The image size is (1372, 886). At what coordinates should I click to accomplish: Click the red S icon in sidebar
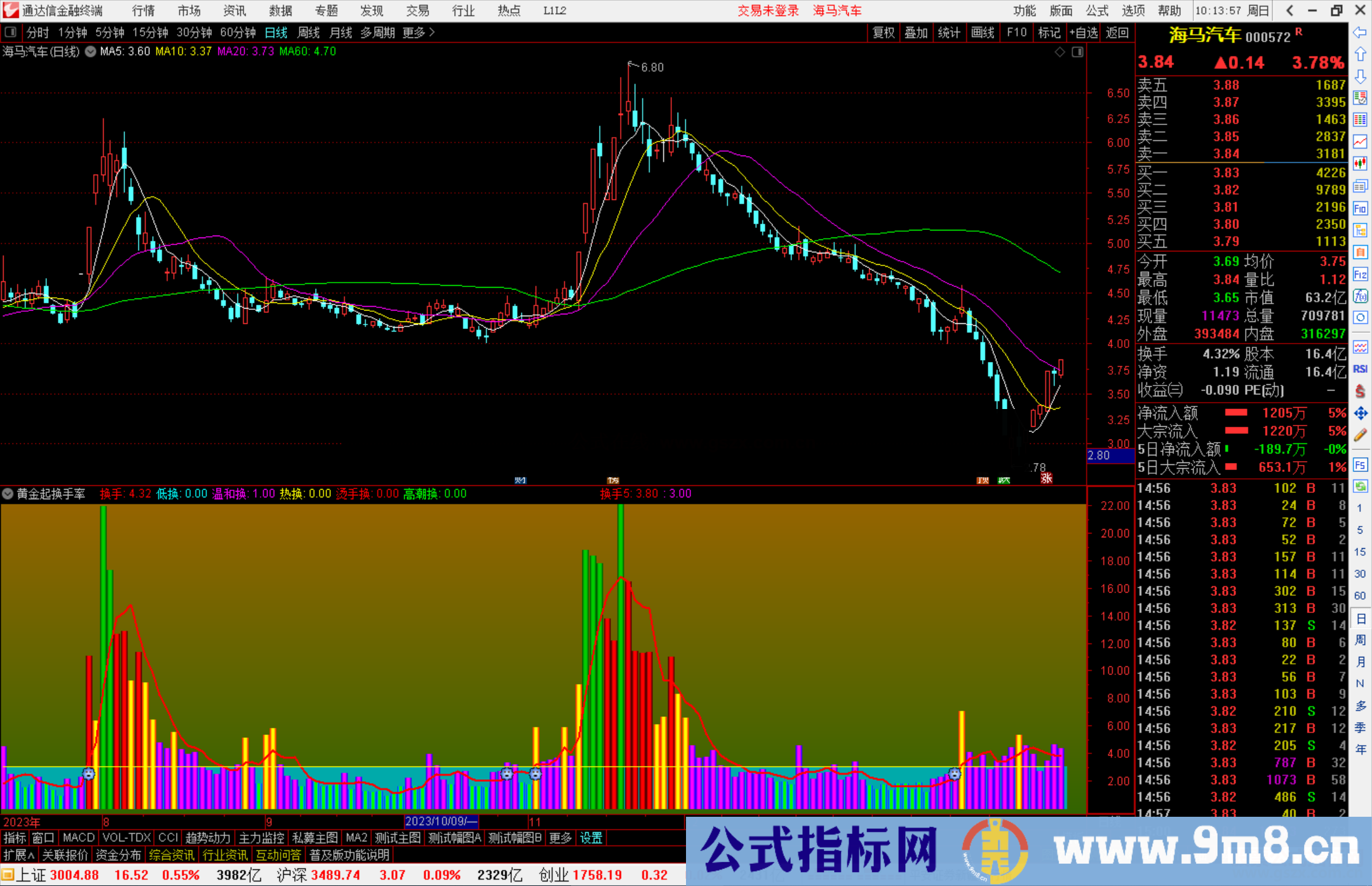[x=1360, y=391]
